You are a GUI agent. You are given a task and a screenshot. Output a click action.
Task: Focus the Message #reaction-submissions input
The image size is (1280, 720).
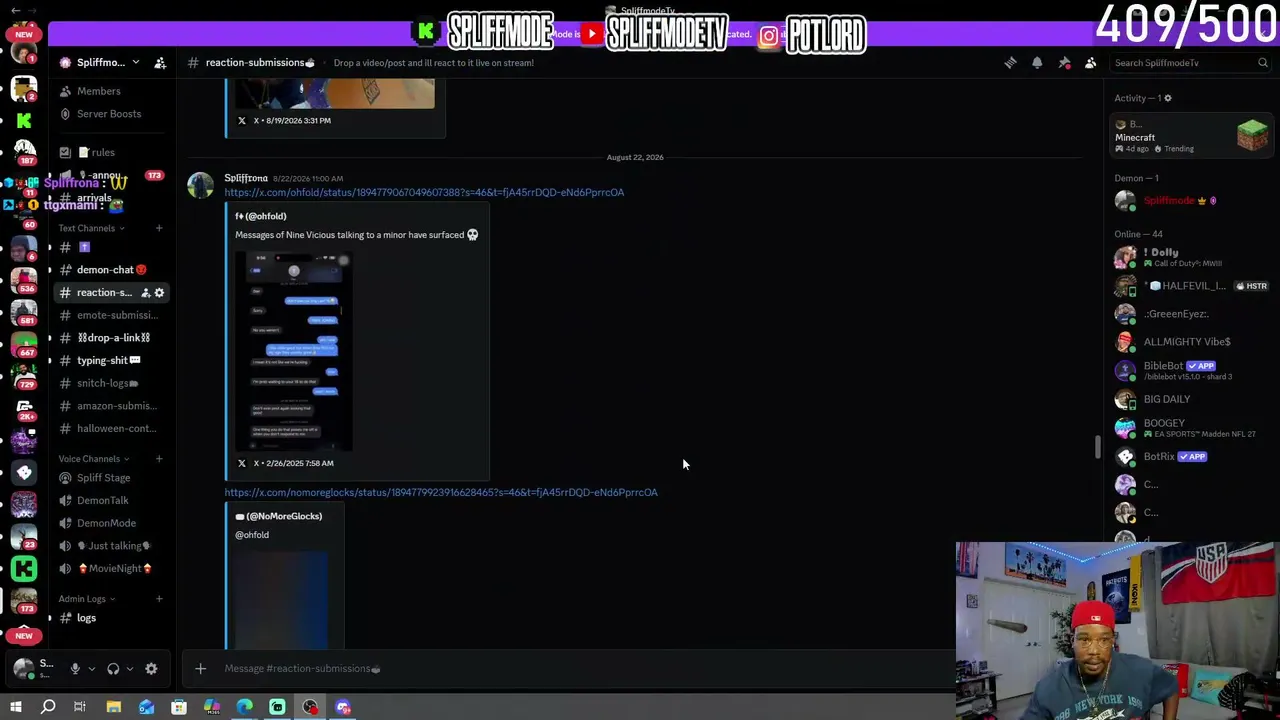580,669
